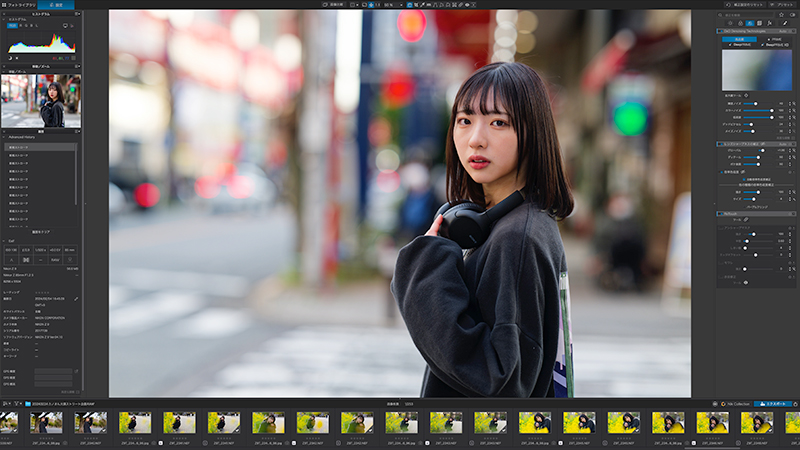Select the 設定 customize tab

pyautogui.click(x=56, y=5)
